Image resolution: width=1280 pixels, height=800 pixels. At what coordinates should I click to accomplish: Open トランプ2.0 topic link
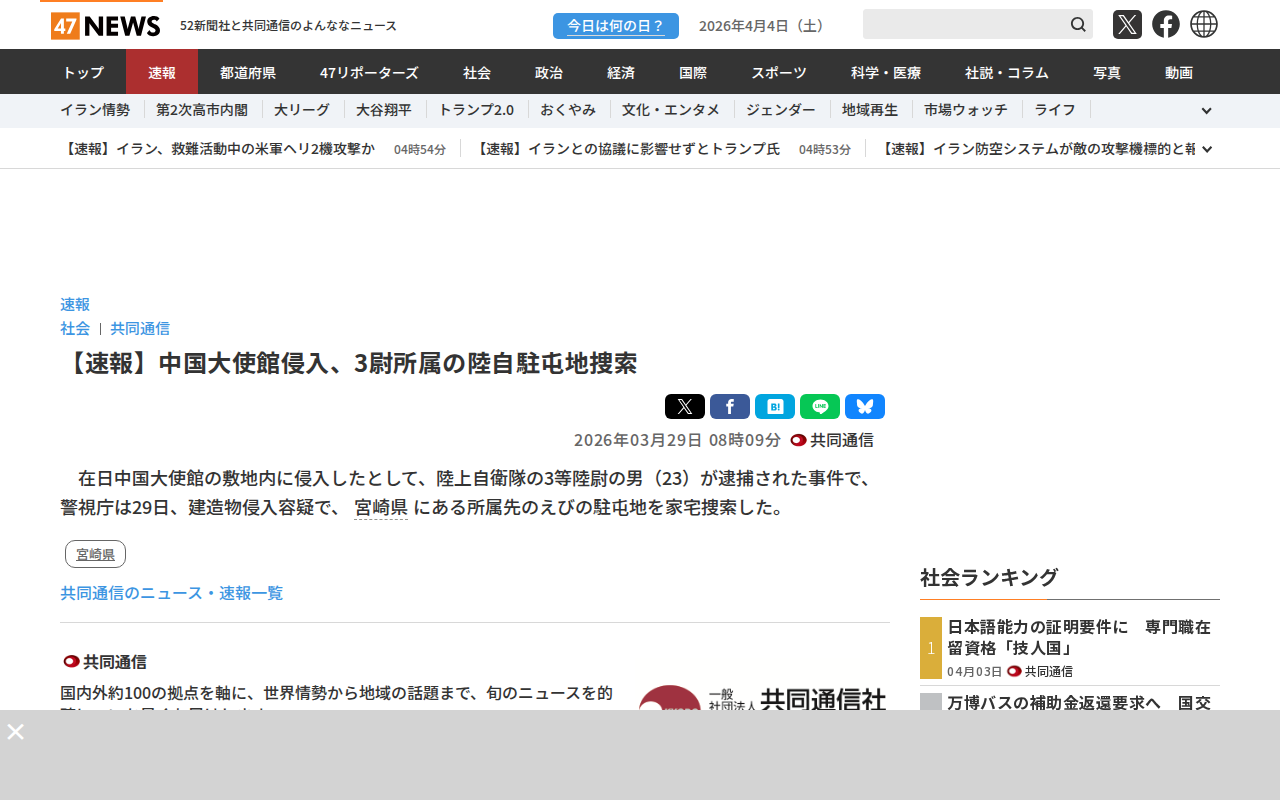[x=476, y=110]
